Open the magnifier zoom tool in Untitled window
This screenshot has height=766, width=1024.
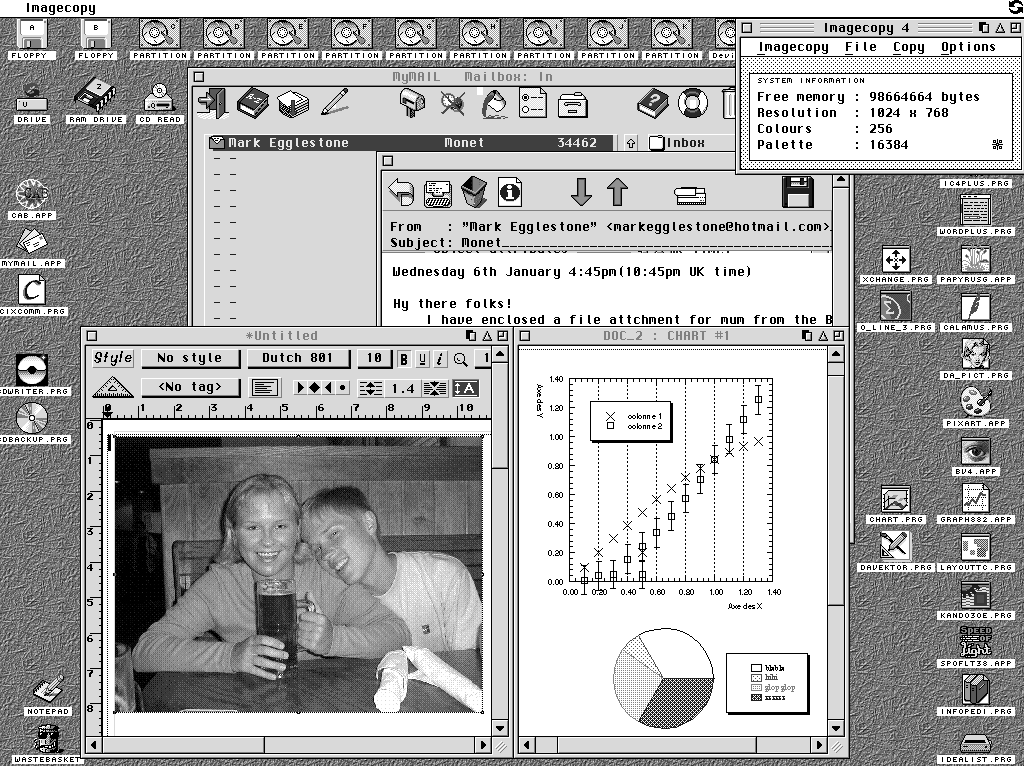tap(460, 359)
